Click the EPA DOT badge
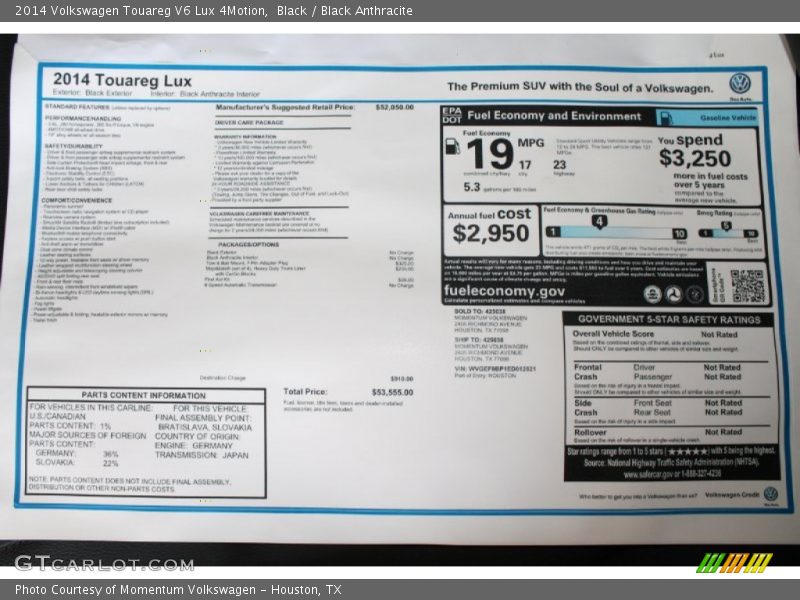The height and width of the screenshot is (600, 800). click(452, 116)
